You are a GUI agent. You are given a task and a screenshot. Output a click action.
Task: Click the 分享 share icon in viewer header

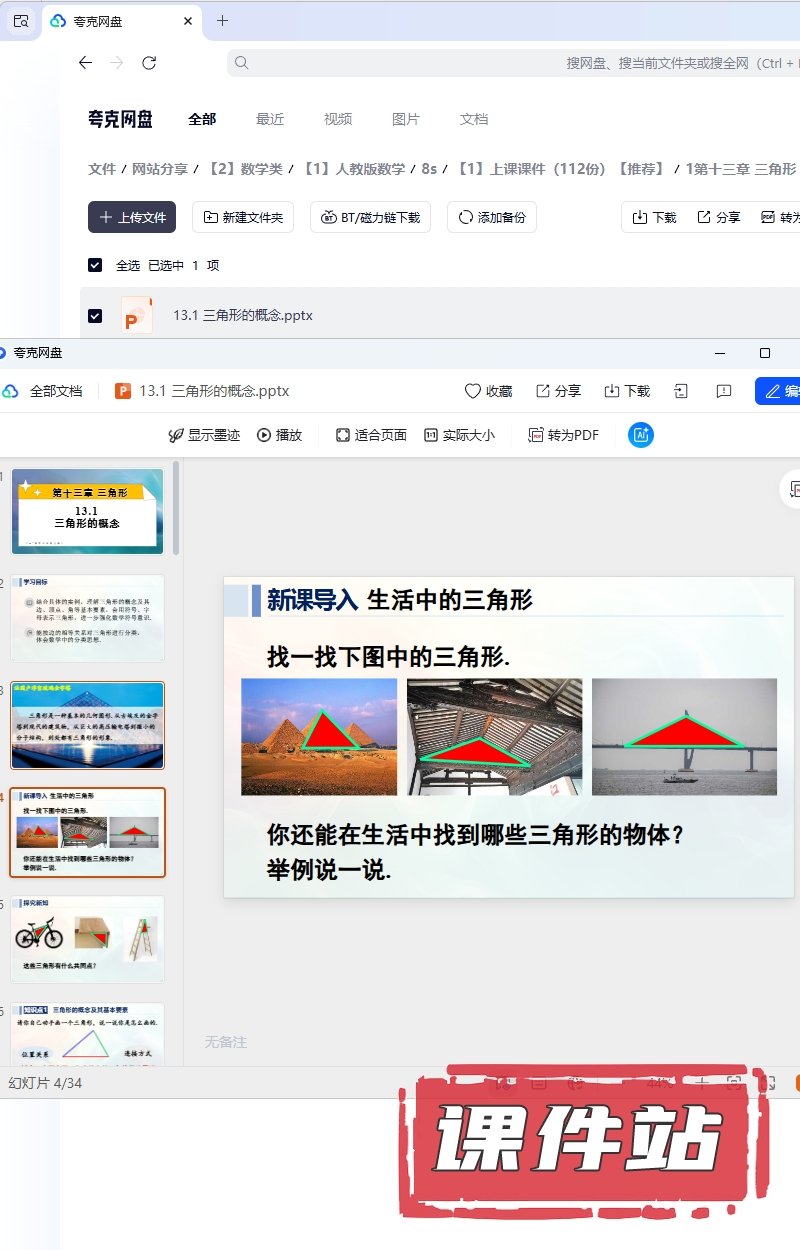tap(558, 391)
